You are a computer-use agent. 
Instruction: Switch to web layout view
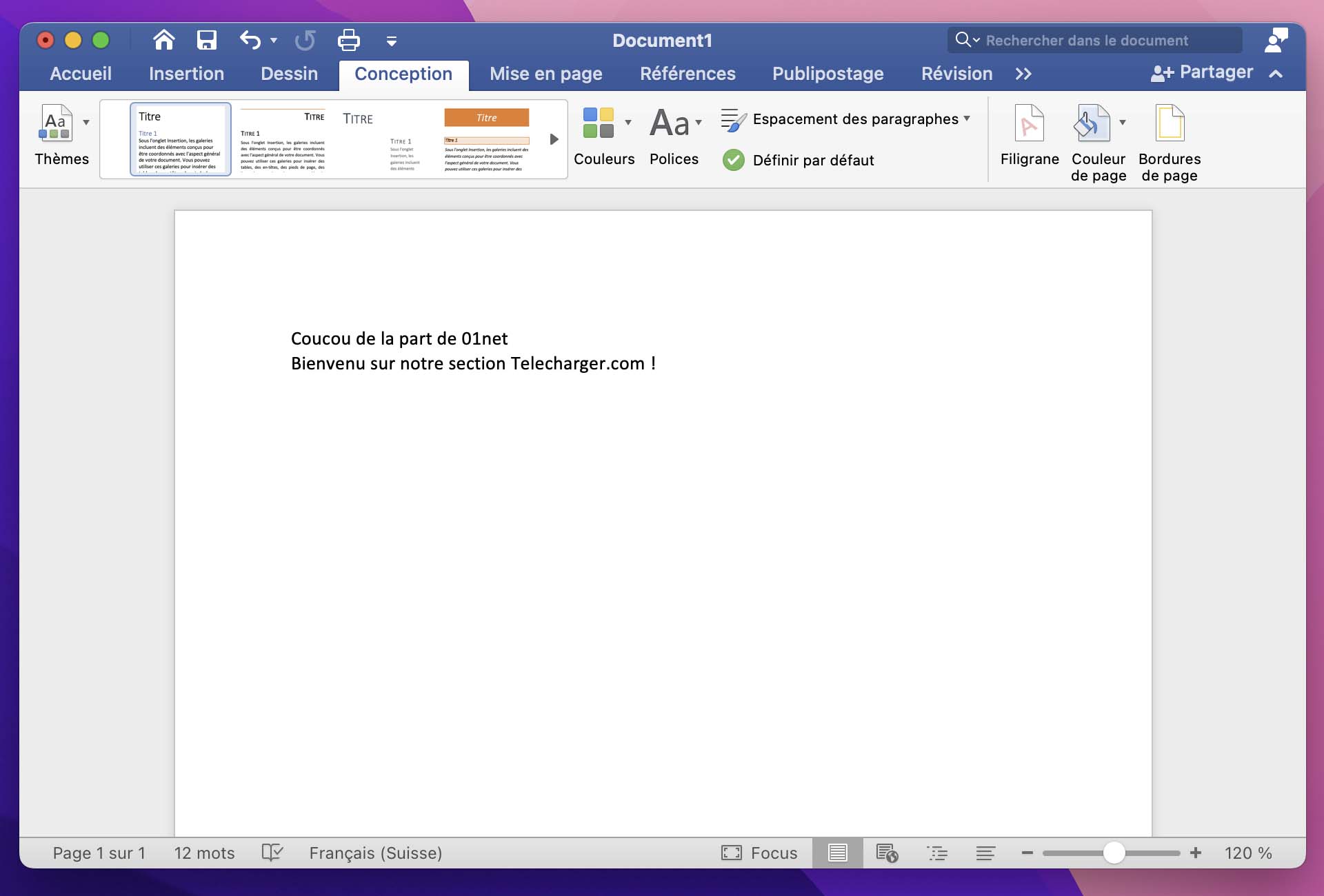[887, 853]
